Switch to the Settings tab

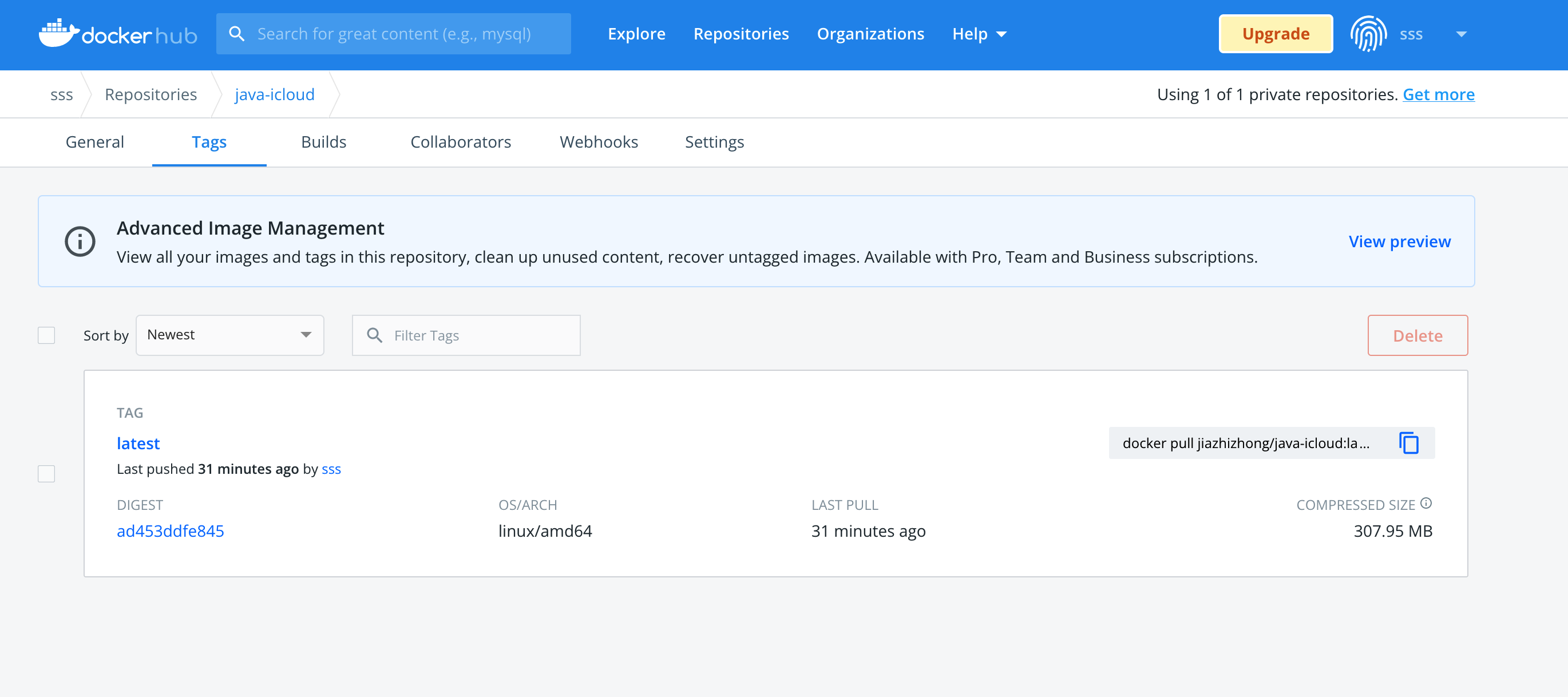pos(714,142)
